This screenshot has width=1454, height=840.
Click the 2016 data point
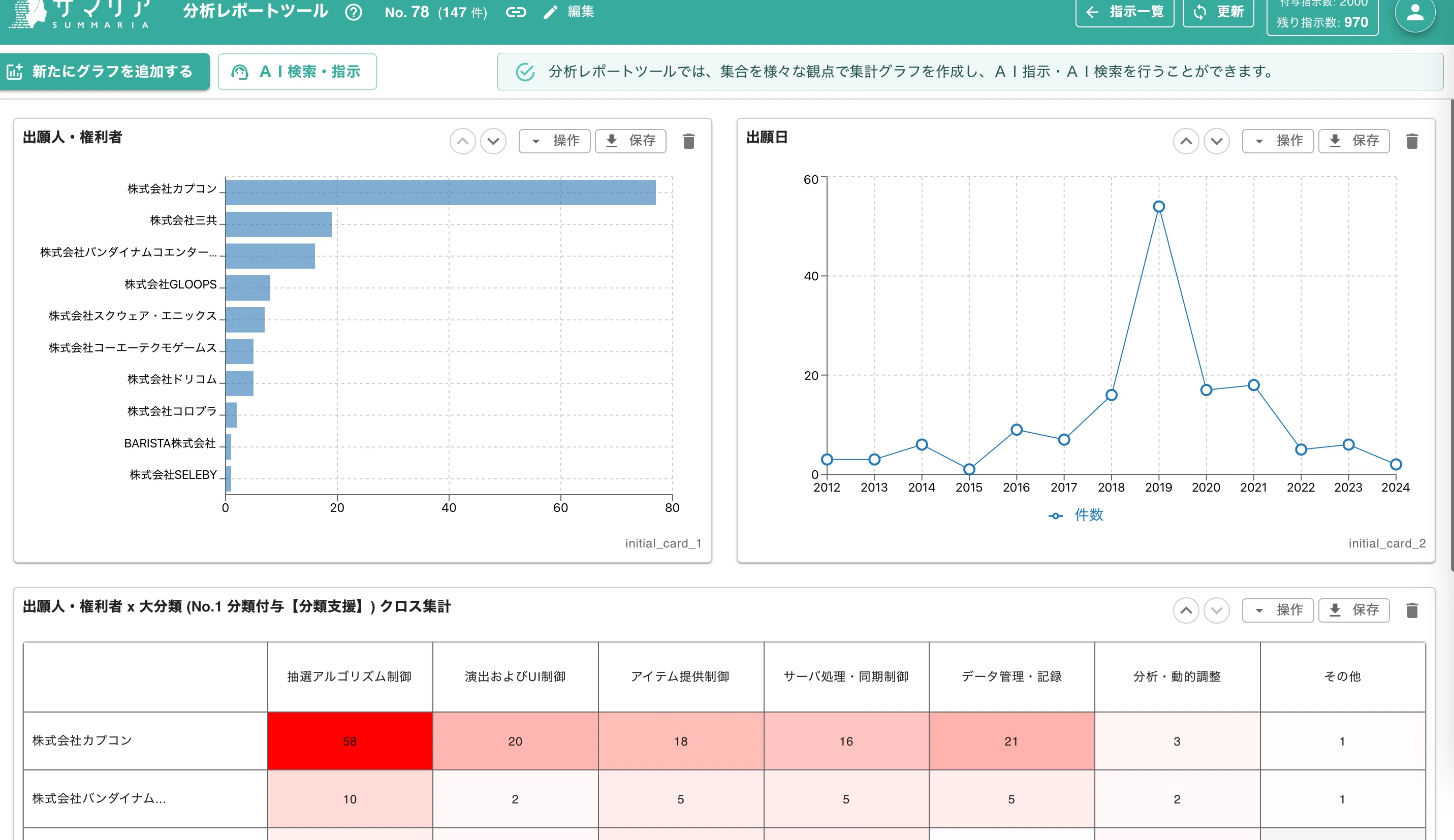click(x=1017, y=430)
